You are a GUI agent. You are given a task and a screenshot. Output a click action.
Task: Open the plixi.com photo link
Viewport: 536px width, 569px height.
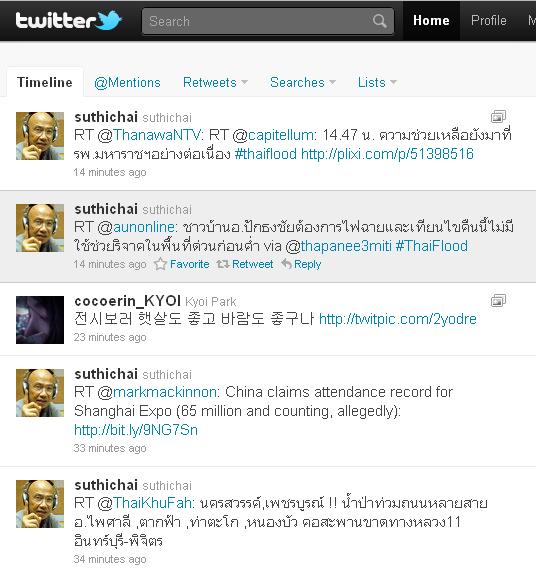387,154
